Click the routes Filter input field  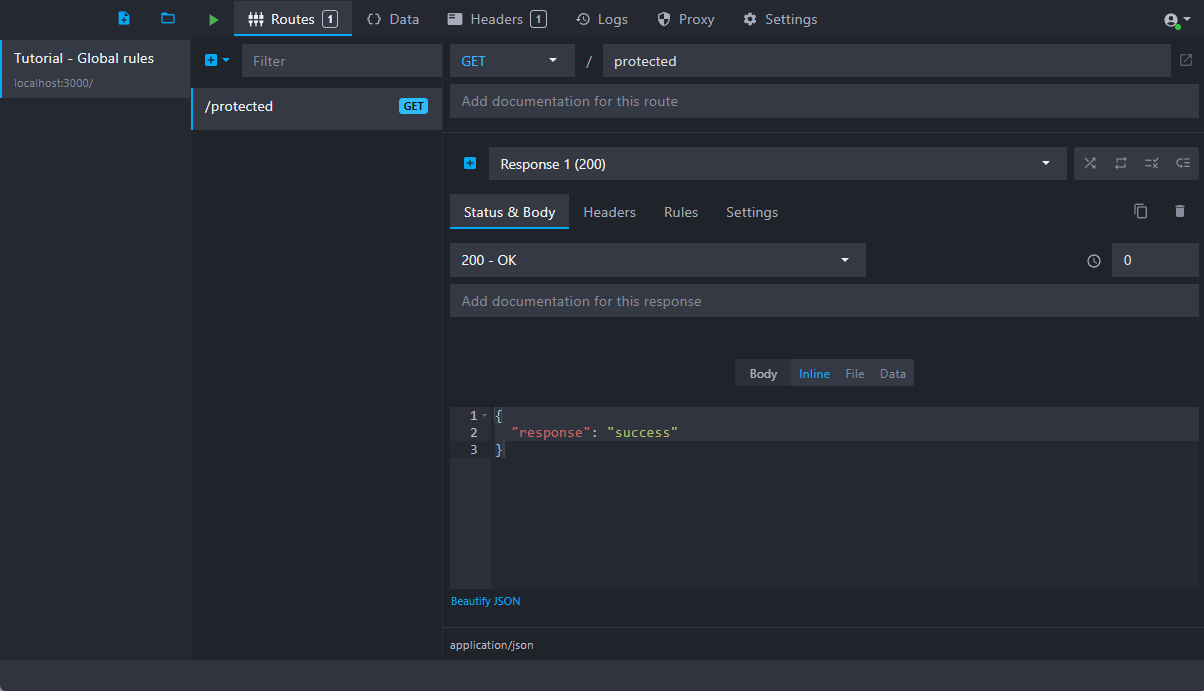point(340,61)
